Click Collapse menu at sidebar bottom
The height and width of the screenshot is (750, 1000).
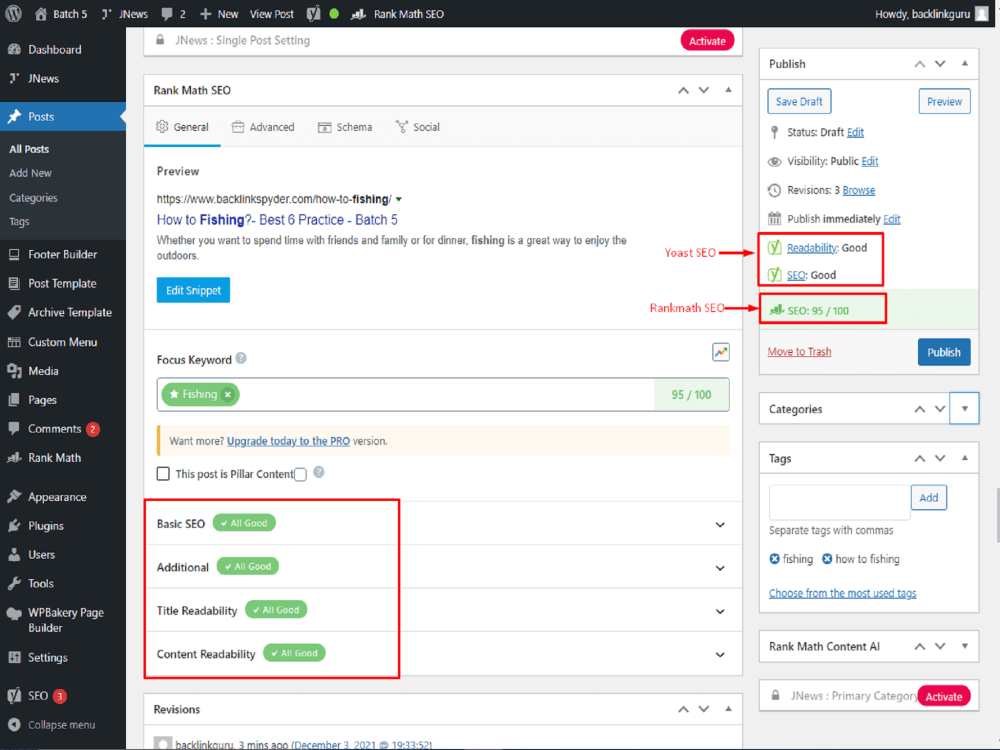point(63,725)
